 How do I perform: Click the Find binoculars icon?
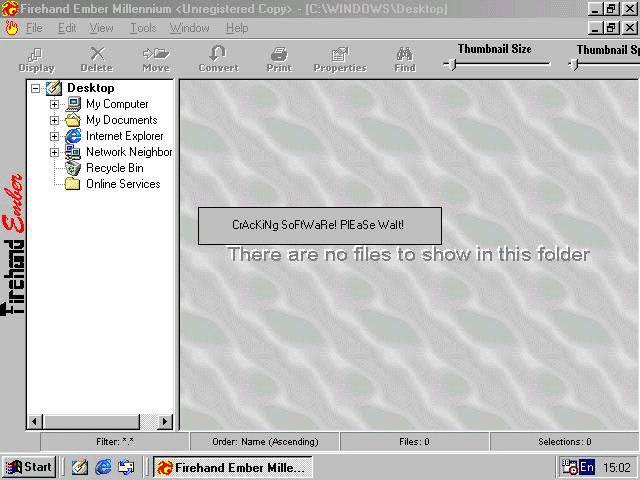click(405, 59)
